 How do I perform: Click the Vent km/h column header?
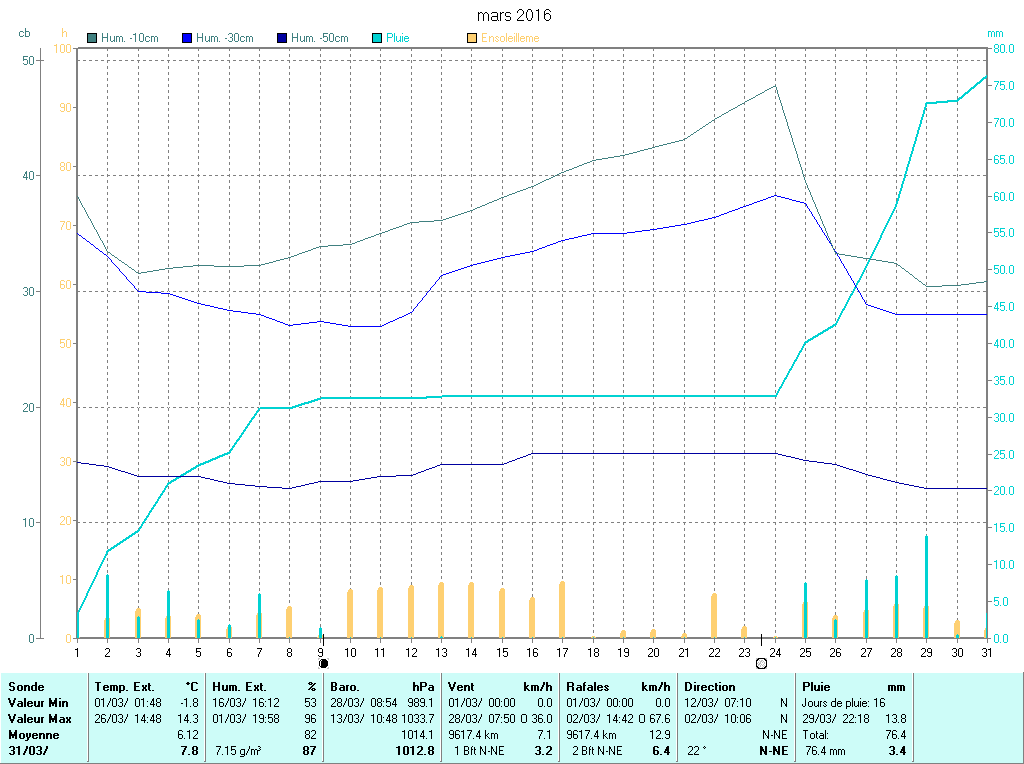coord(463,687)
